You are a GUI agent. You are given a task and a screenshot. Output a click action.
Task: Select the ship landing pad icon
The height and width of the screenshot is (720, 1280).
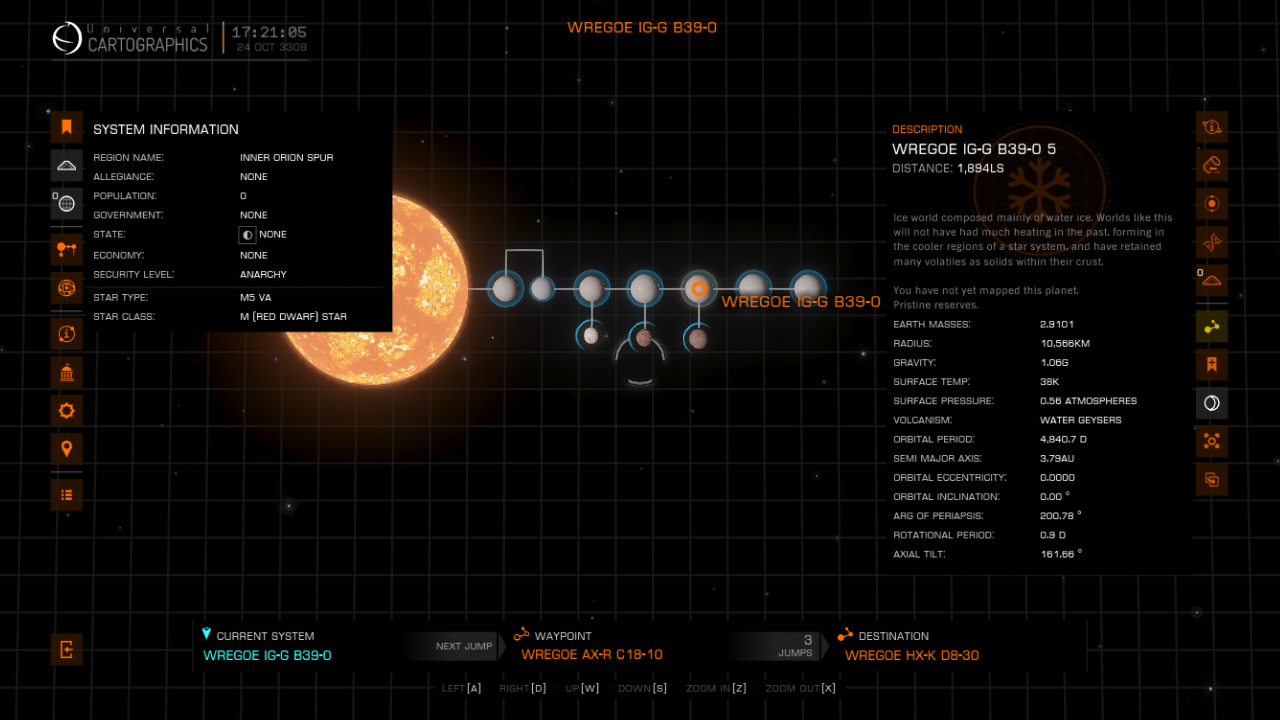coord(67,165)
